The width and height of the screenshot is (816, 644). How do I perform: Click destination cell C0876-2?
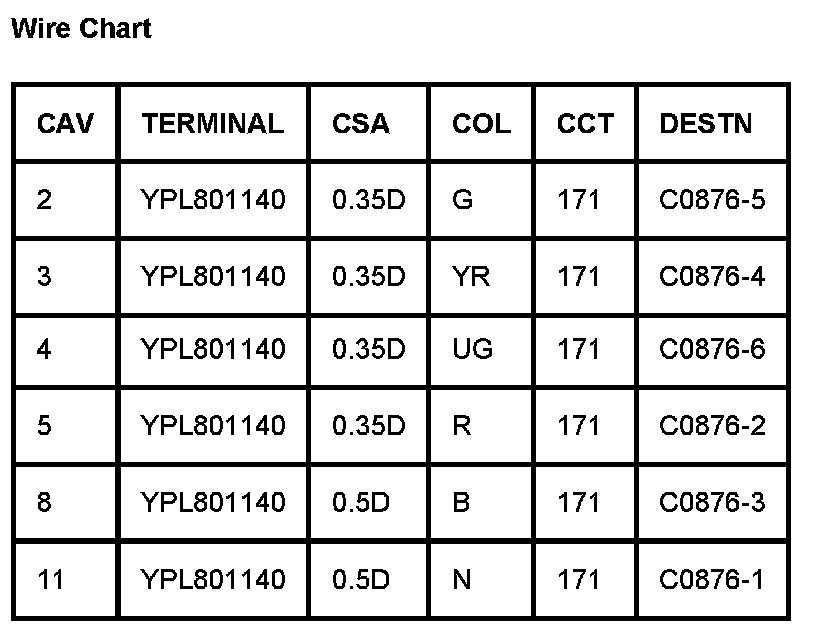712,426
